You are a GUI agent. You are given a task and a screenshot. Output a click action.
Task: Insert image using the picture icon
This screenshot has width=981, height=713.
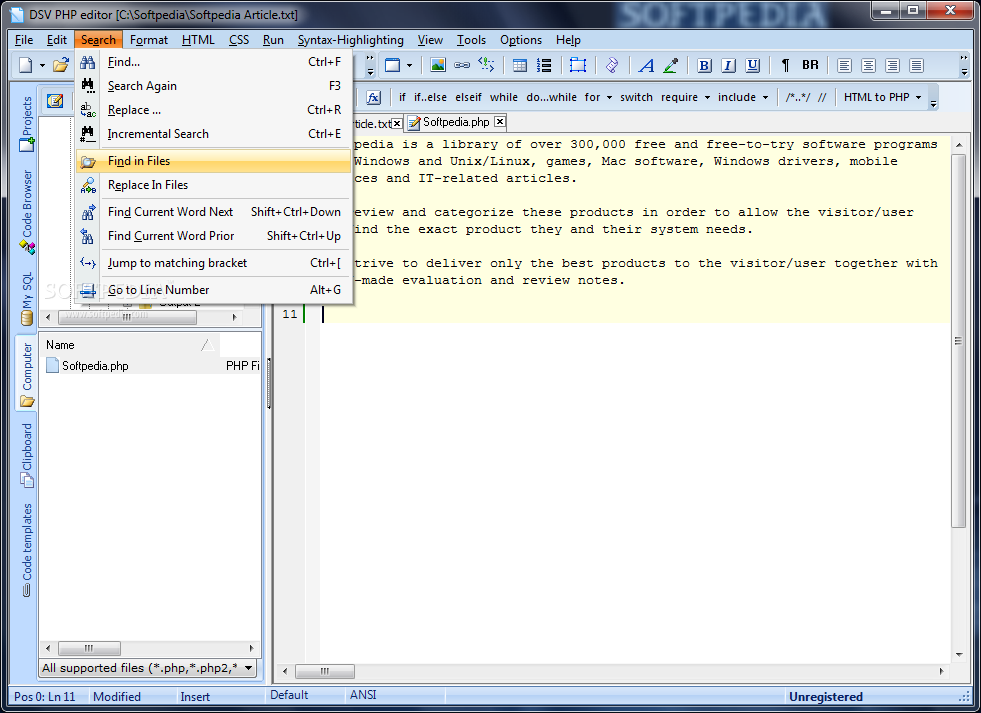438,65
